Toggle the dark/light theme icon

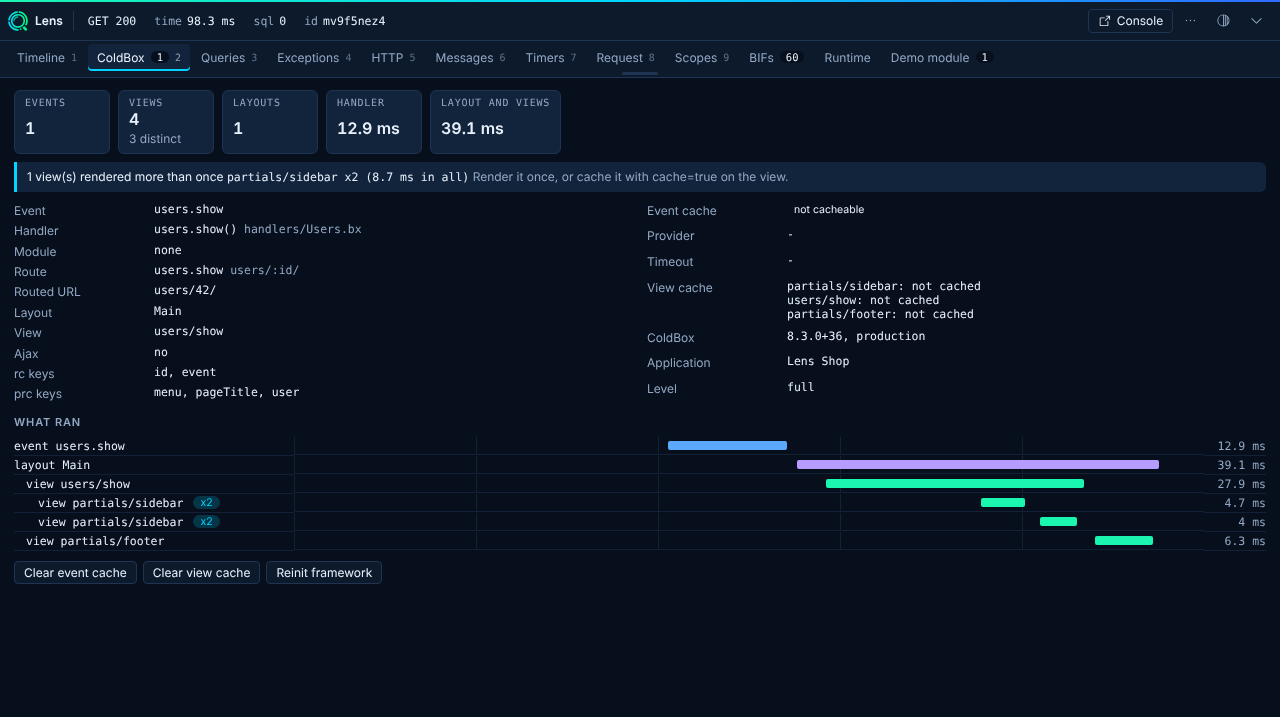pyautogui.click(x=1223, y=21)
